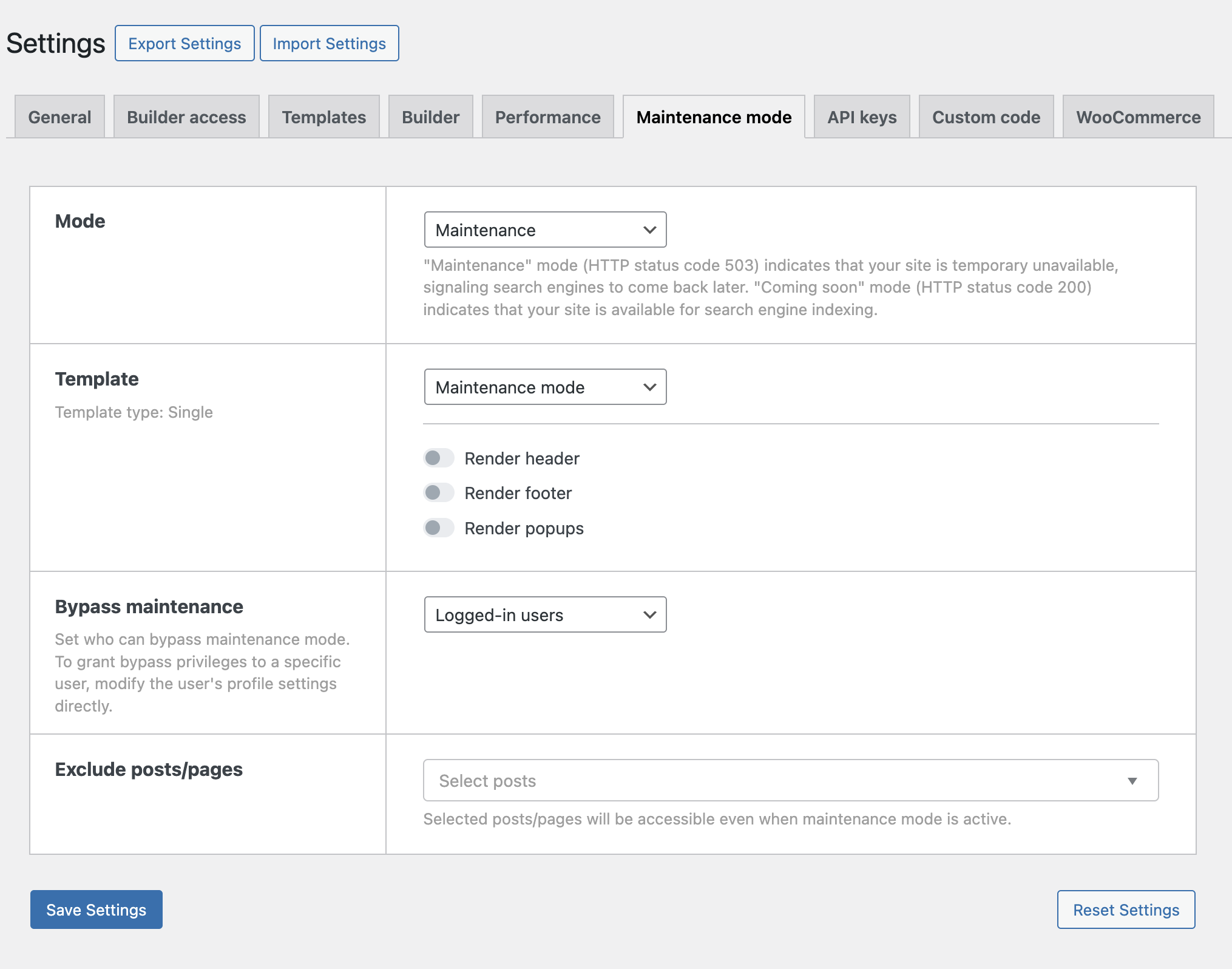Open the Mode dropdown showing Maintenance
This screenshot has height=969, width=1232.
click(545, 229)
